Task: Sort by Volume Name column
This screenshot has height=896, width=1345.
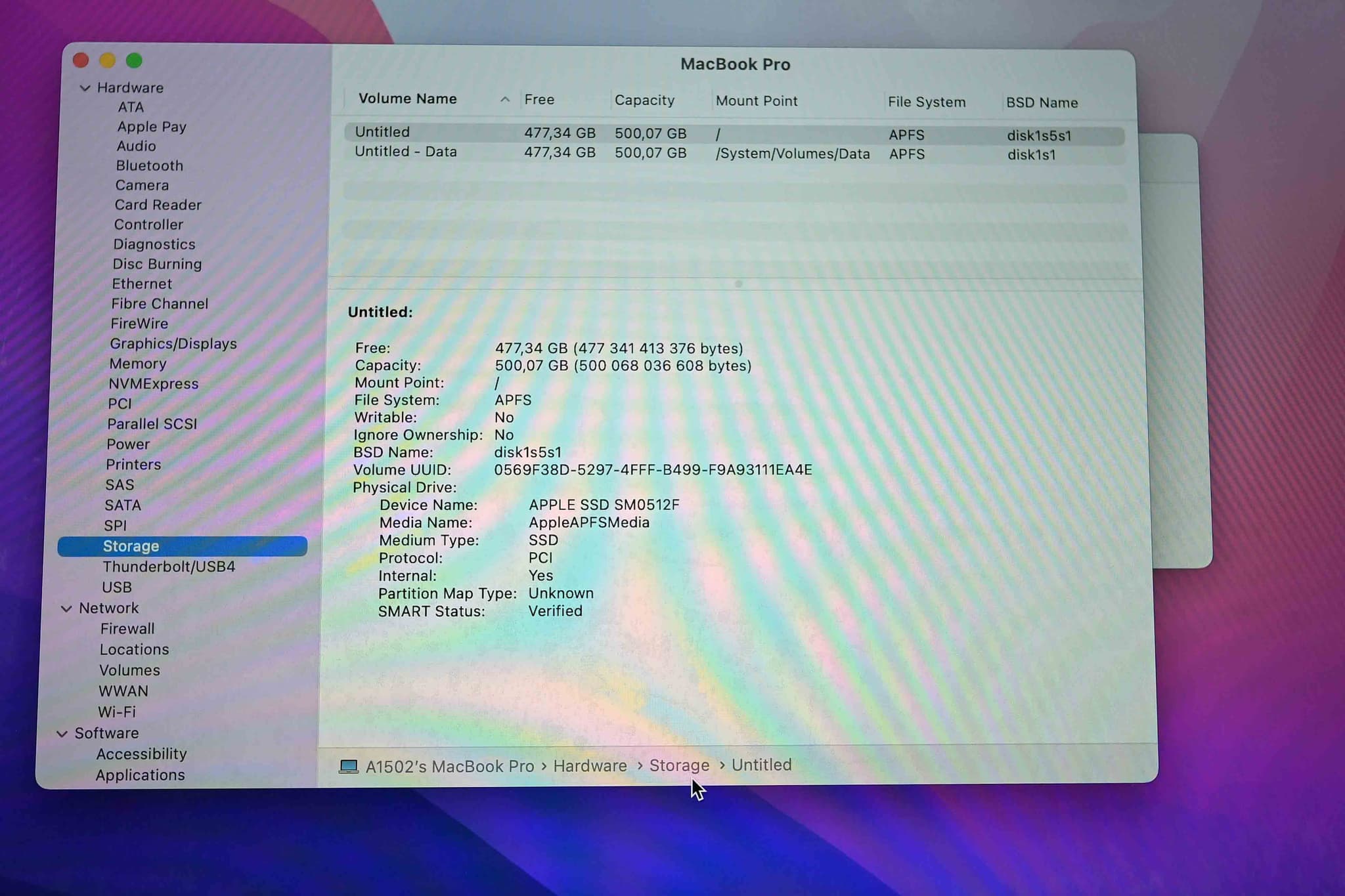Action: click(x=408, y=98)
